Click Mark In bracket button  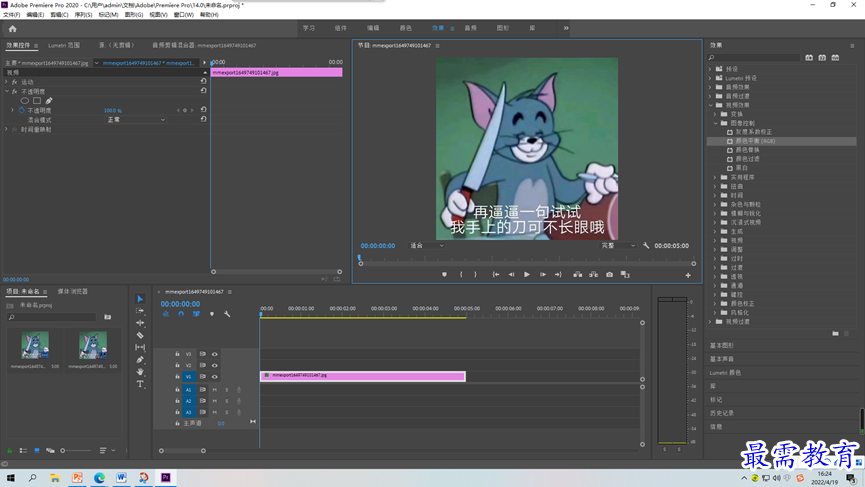point(461,275)
